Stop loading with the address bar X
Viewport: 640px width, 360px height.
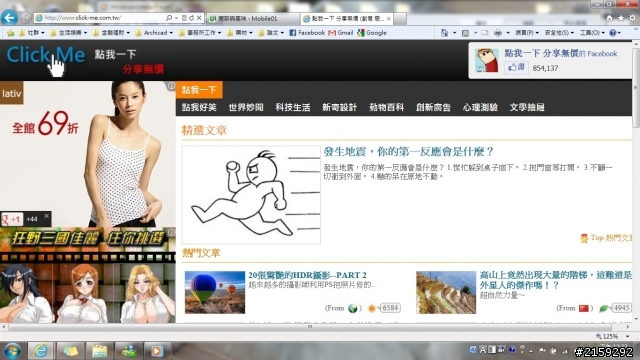tap(199, 18)
